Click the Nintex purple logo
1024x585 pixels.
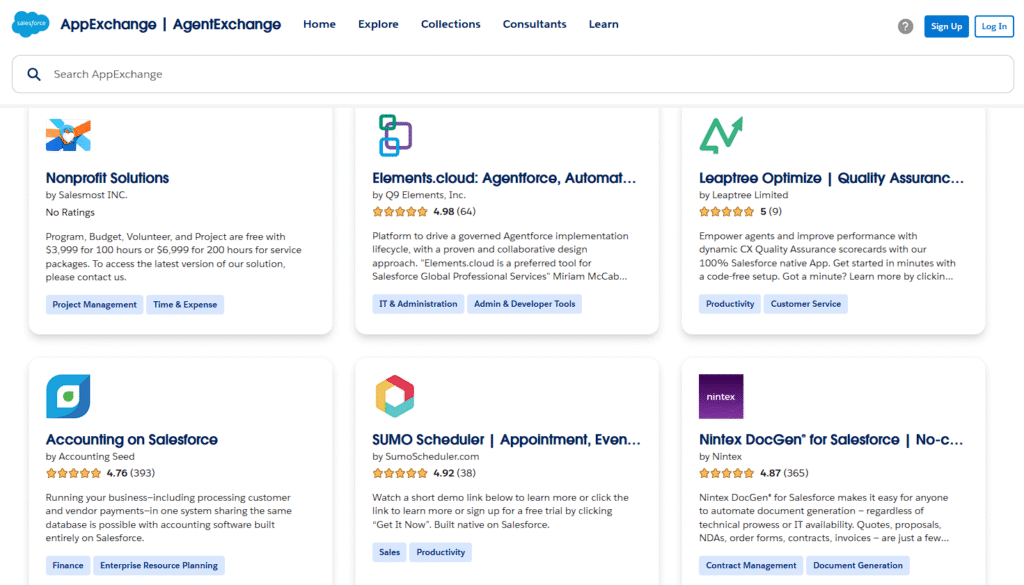pyautogui.click(x=721, y=396)
